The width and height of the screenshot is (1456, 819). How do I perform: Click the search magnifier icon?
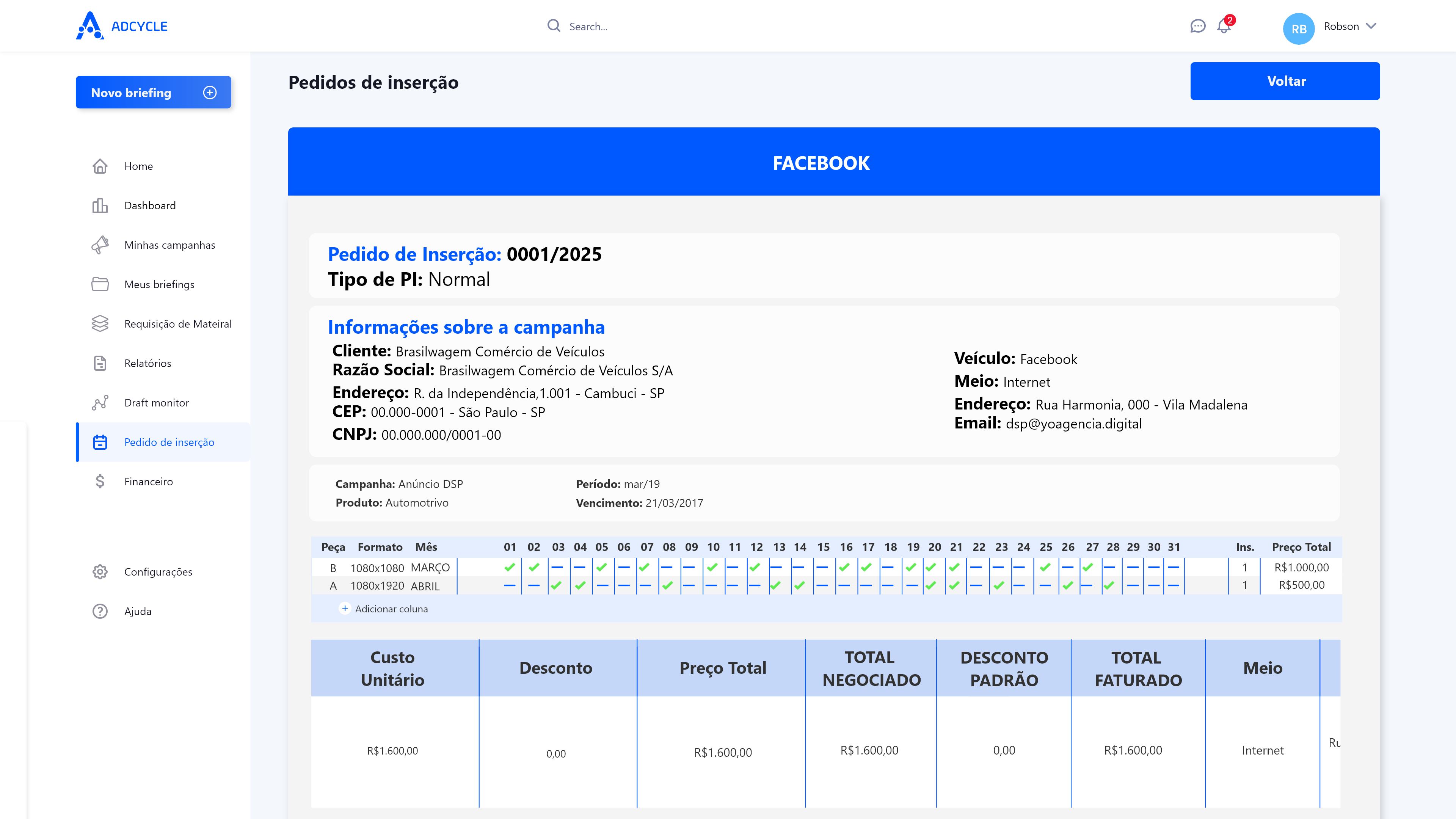point(554,26)
